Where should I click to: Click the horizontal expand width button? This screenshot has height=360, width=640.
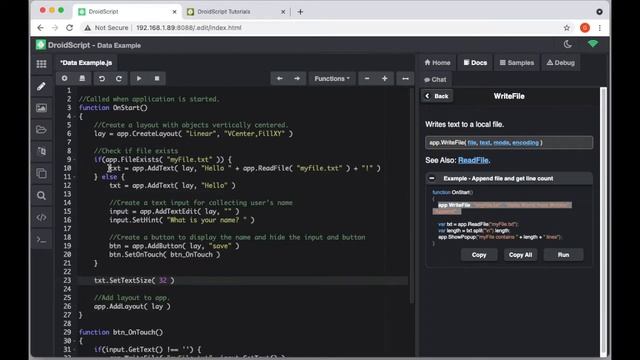coord(405,78)
